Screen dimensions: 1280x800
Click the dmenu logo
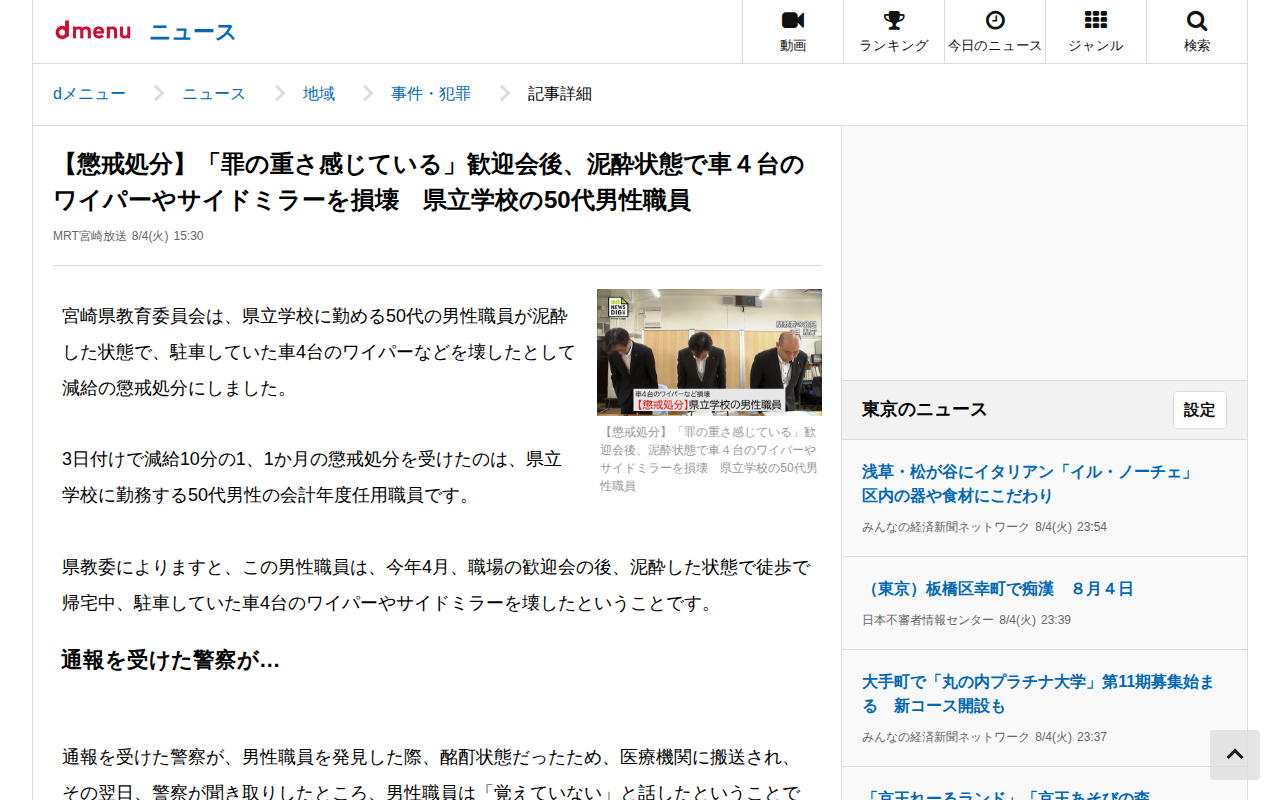click(x=93, y=31)
